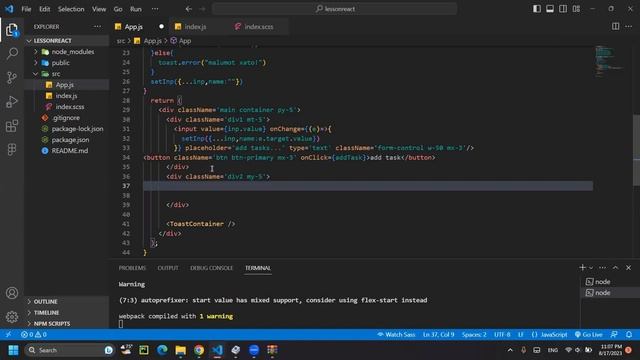Open the notifications bell in status bar
640x360 pixels.
pyautogui.click(x=629, y=335)
